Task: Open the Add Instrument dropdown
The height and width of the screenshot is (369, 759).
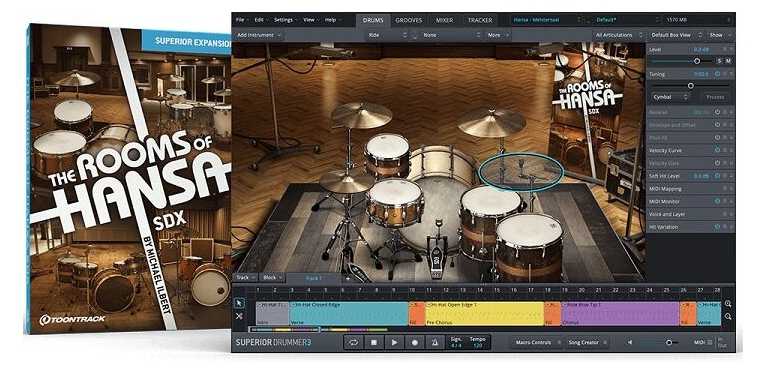Action: tap(259, 35)
